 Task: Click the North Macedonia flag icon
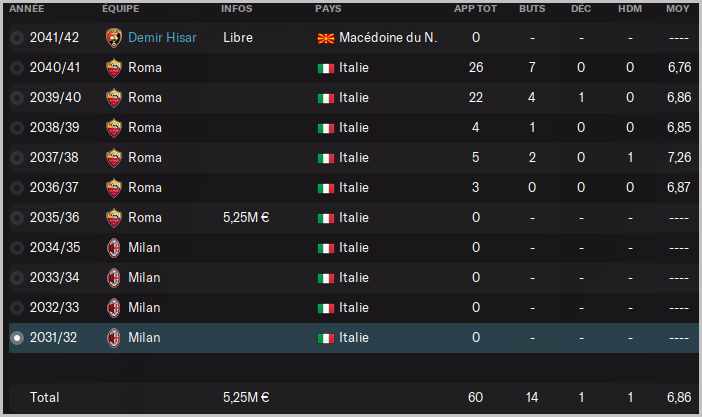click(325, 38)
